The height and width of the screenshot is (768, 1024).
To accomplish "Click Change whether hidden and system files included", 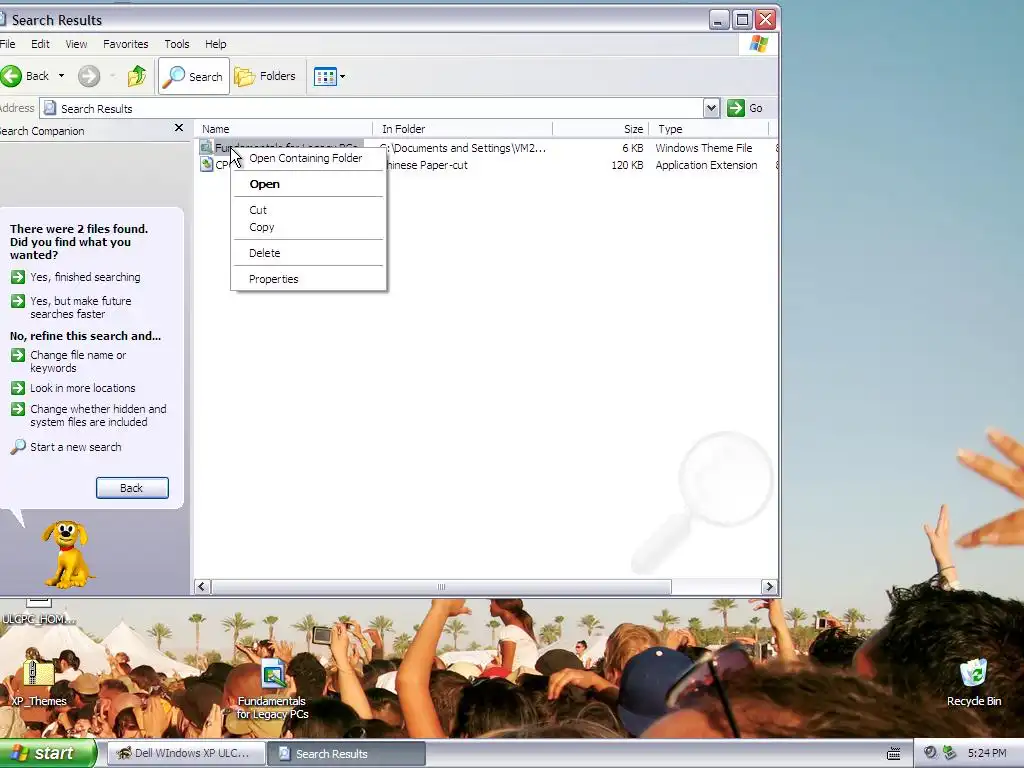I will pyautogui.click(x=98, y=415).
